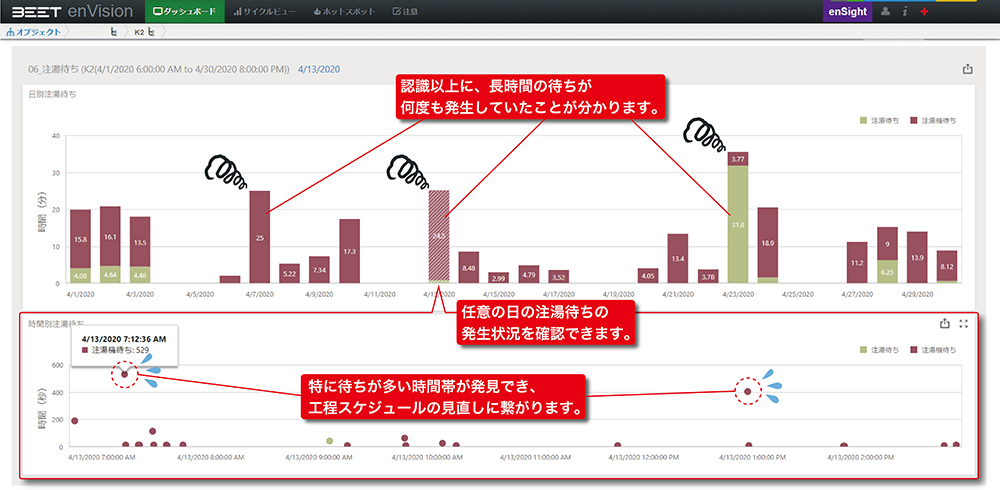Toggle 注湯待ち legend in daily chart
Screen dimensions: 1000x490
[880, 120]
